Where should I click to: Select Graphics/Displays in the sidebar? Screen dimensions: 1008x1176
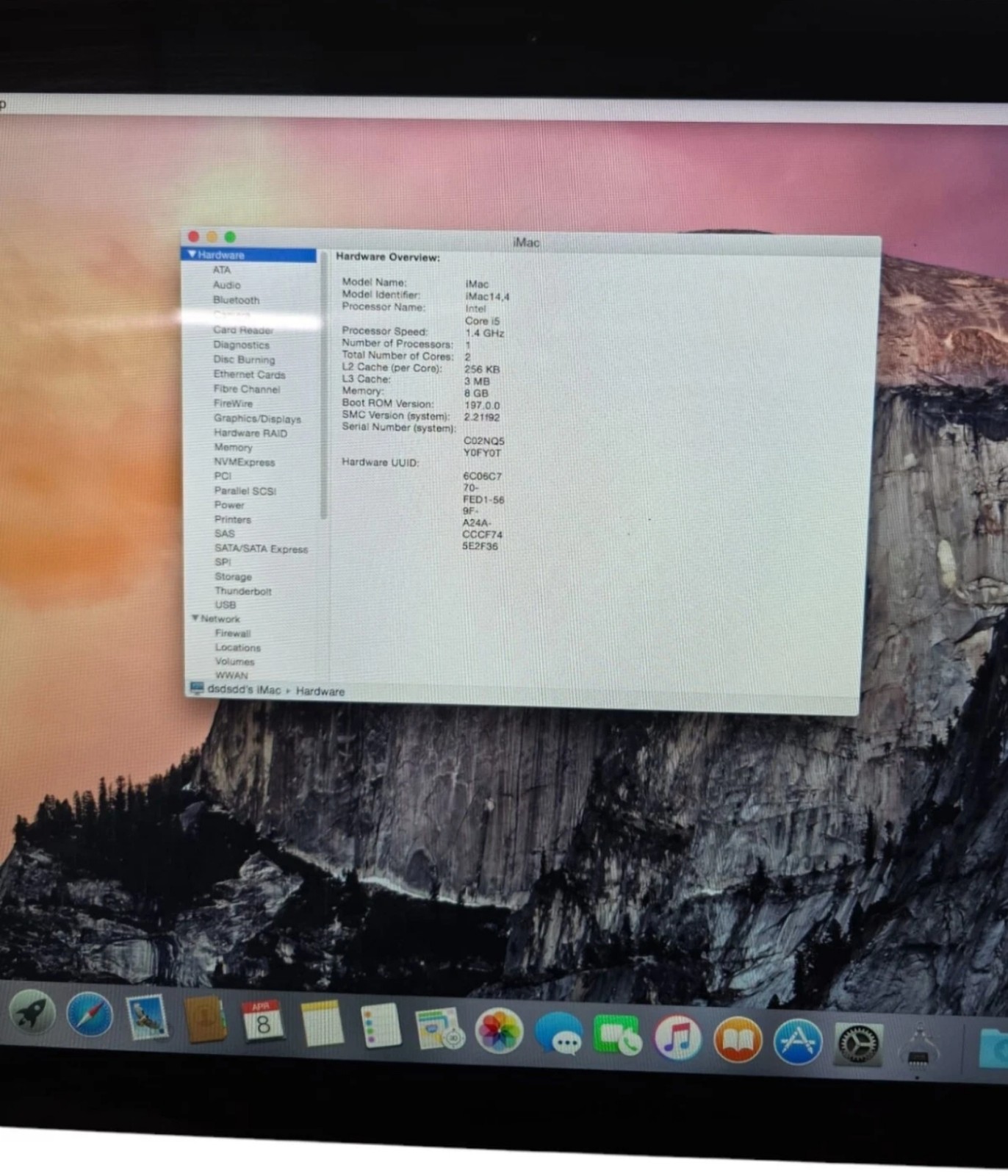click(257, 418)
